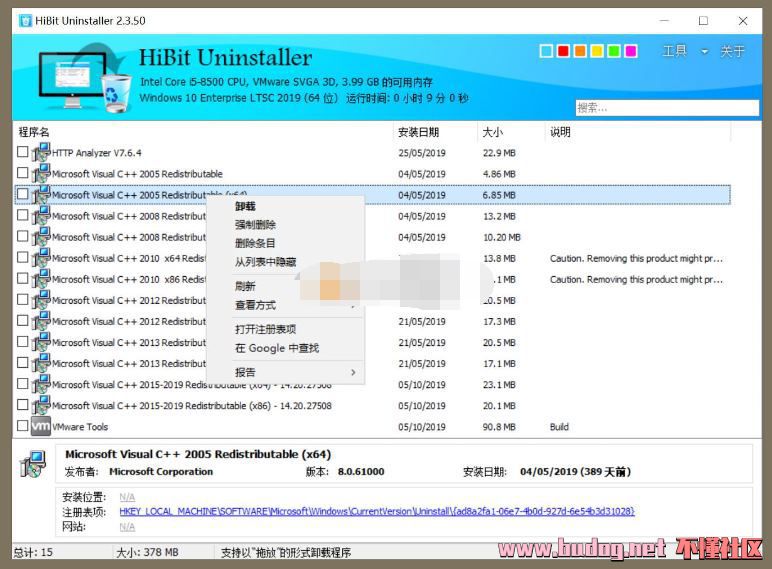Click the VMware Tools vm icon

tap(41, 426)
